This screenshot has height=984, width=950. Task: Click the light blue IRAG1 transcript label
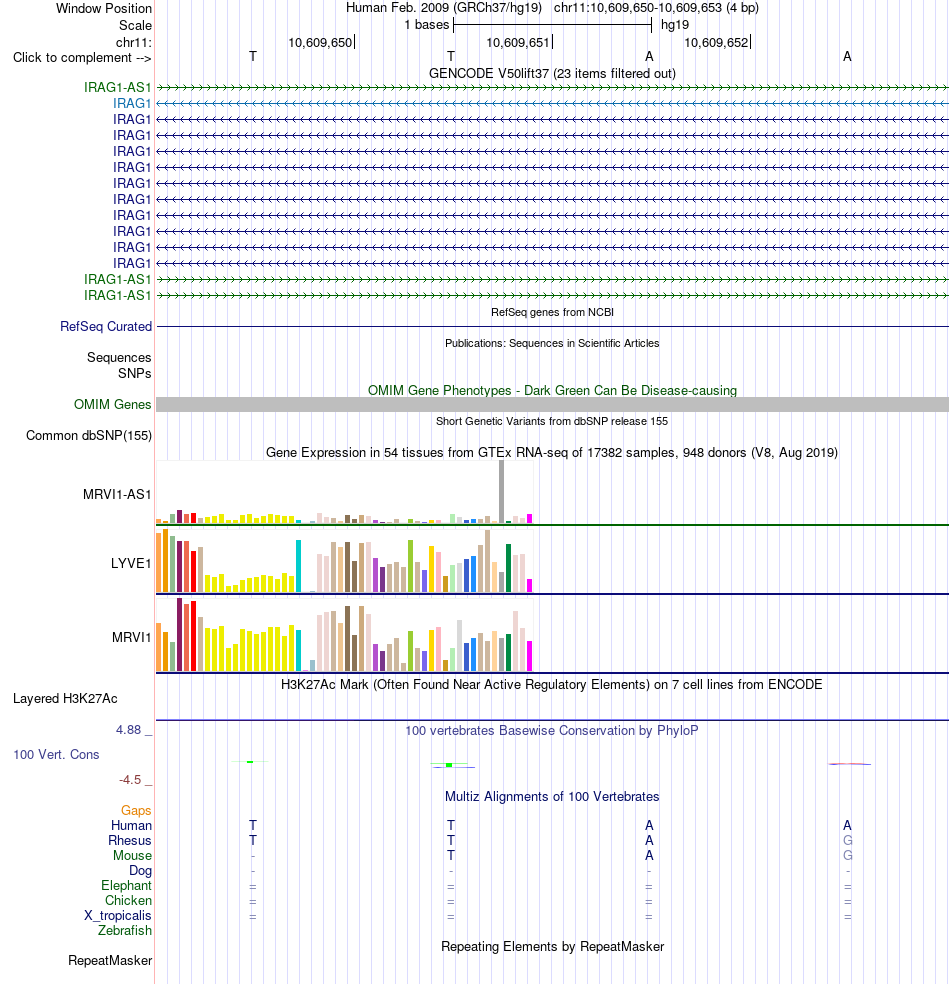(x=132, y=103)
